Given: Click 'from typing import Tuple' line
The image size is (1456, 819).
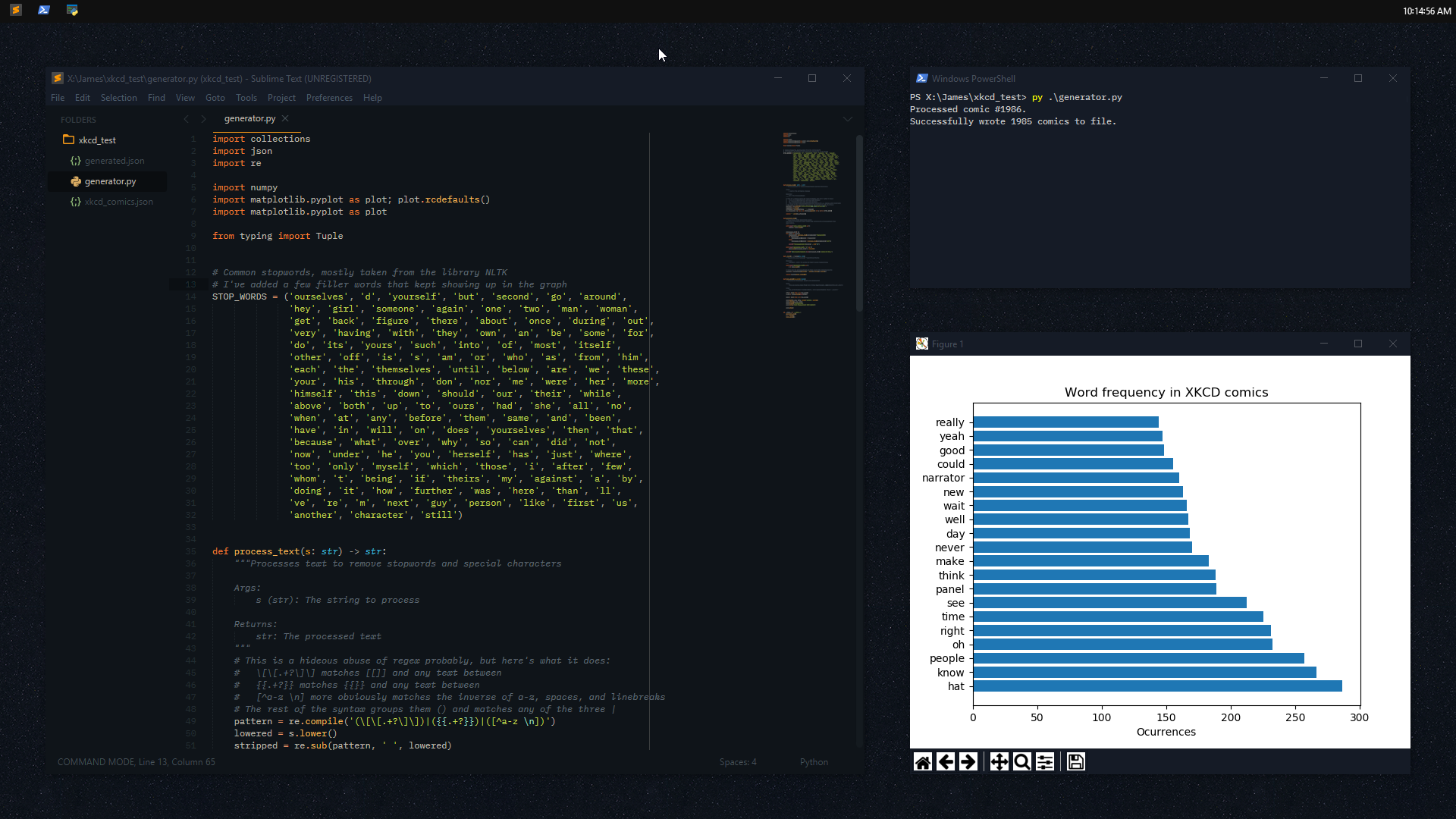Looking at the screenshot, I should (278, 236).
